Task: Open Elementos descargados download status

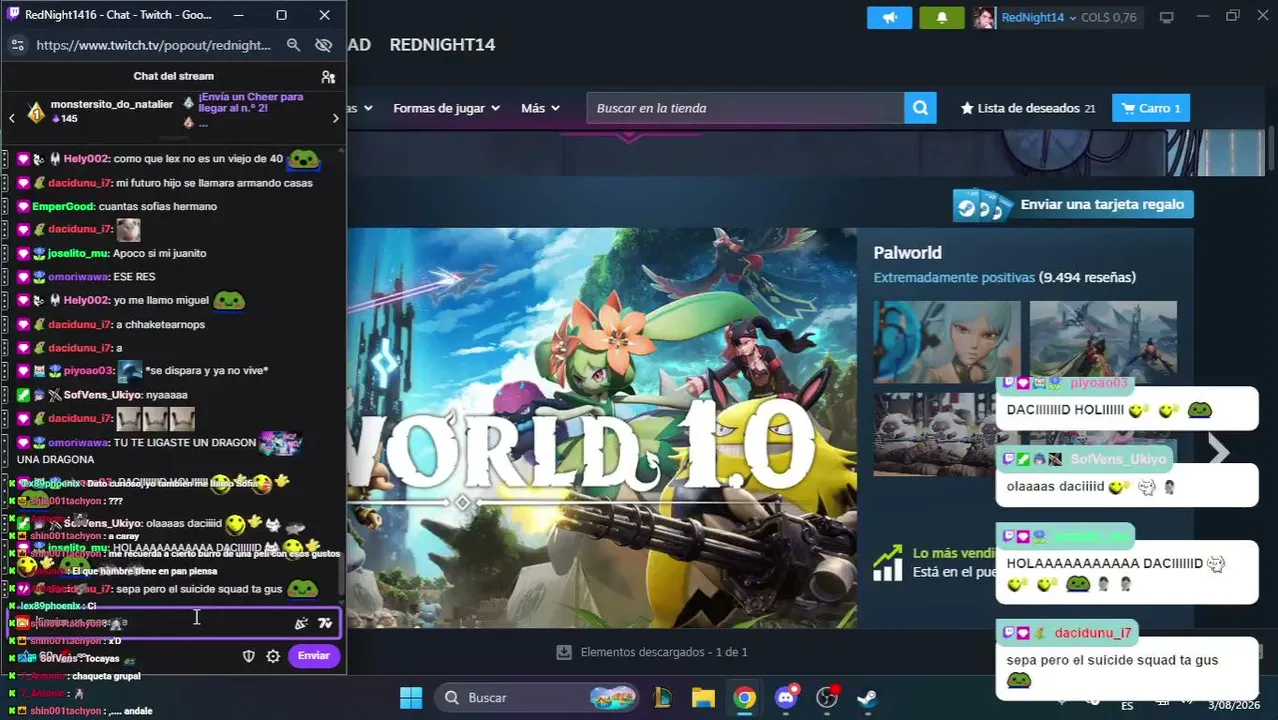Action: point(664,652)
